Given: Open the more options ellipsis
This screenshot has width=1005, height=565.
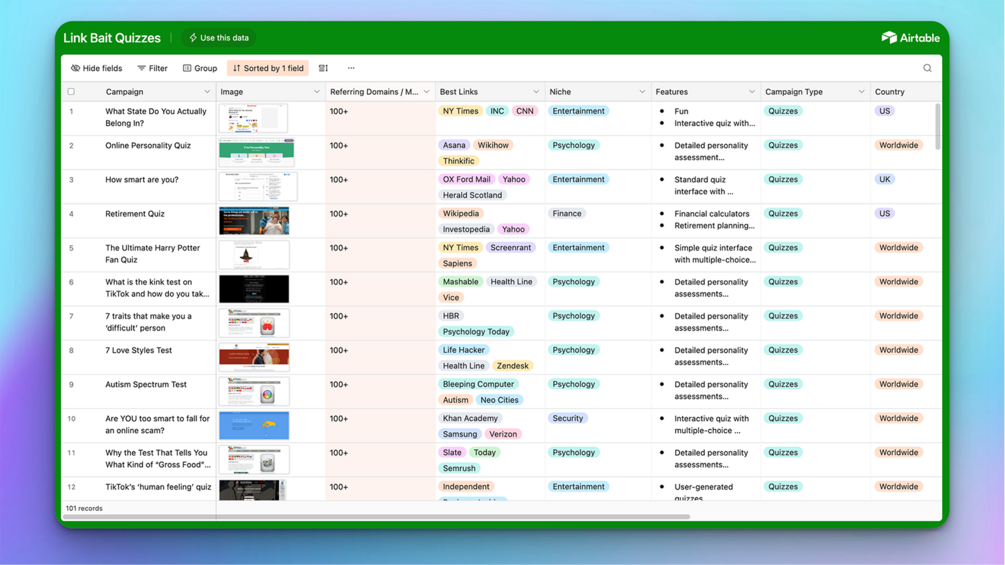Looking at the screenshot, I should (351, 68).
